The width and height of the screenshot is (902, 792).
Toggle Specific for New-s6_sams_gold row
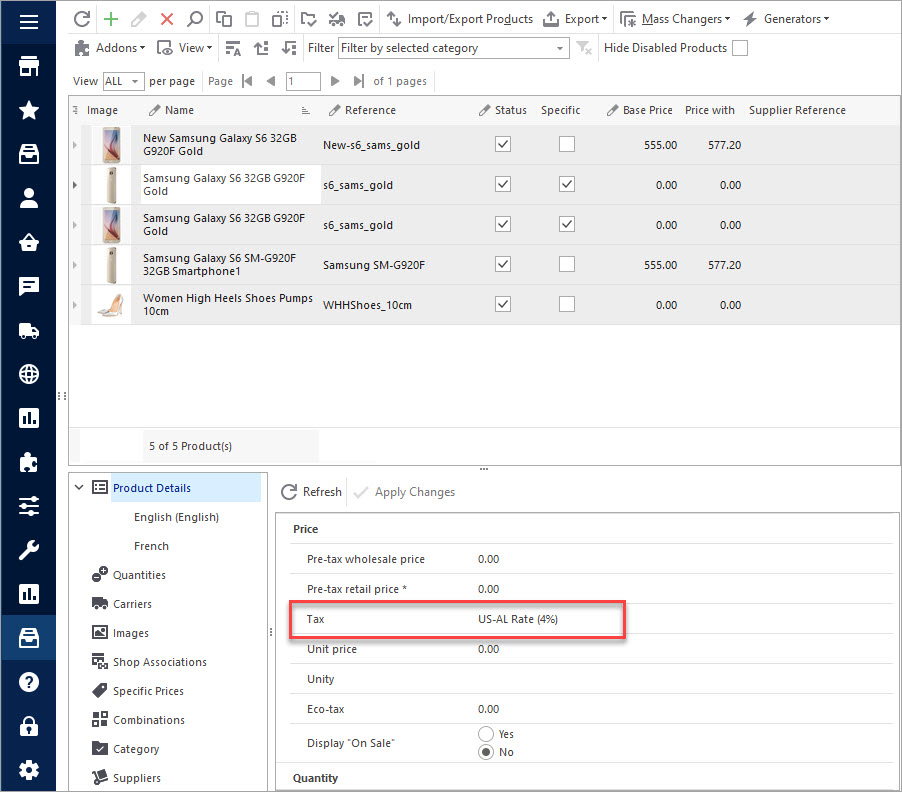567,144
